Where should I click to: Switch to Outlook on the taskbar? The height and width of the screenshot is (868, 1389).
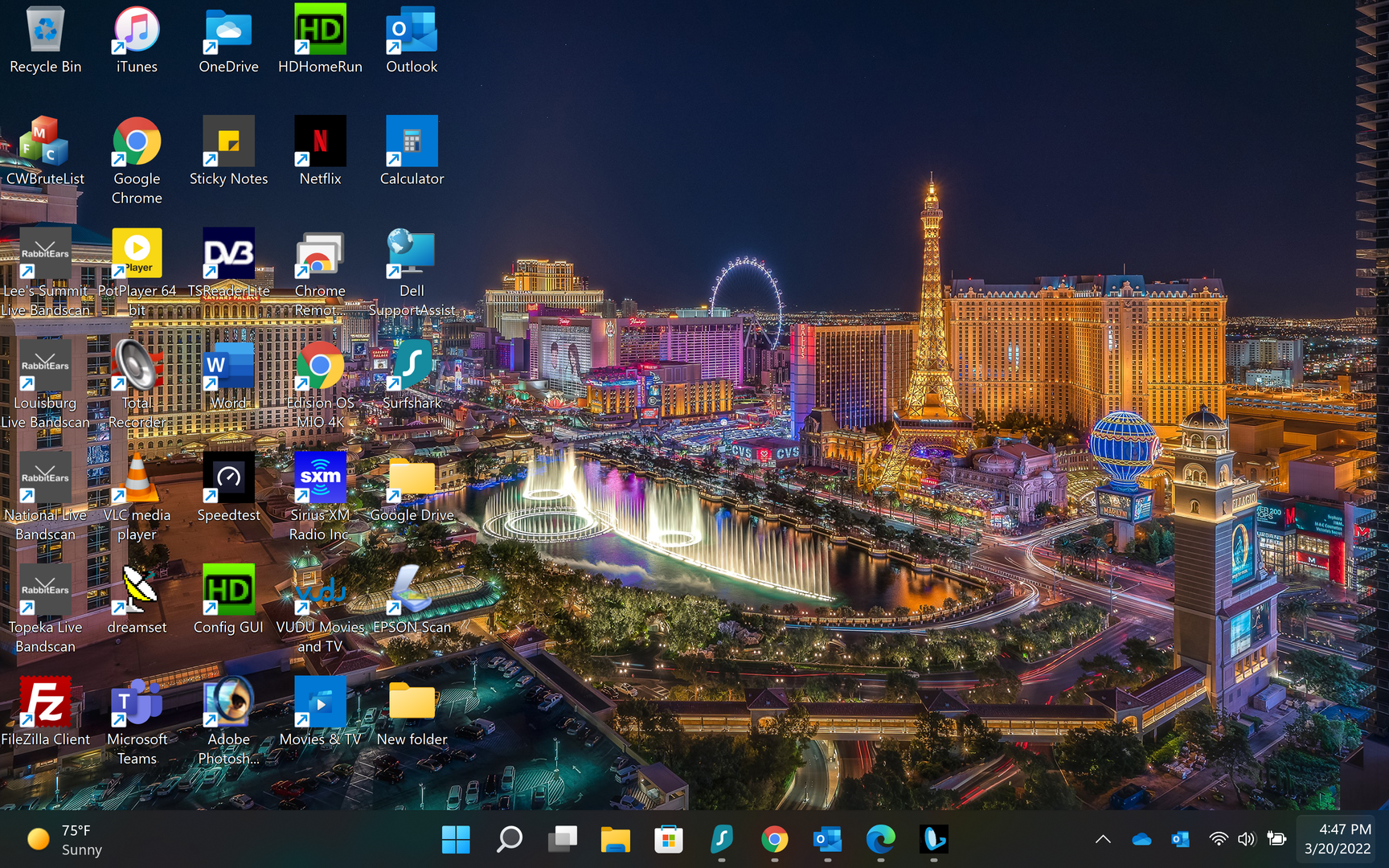coord(827,840)
